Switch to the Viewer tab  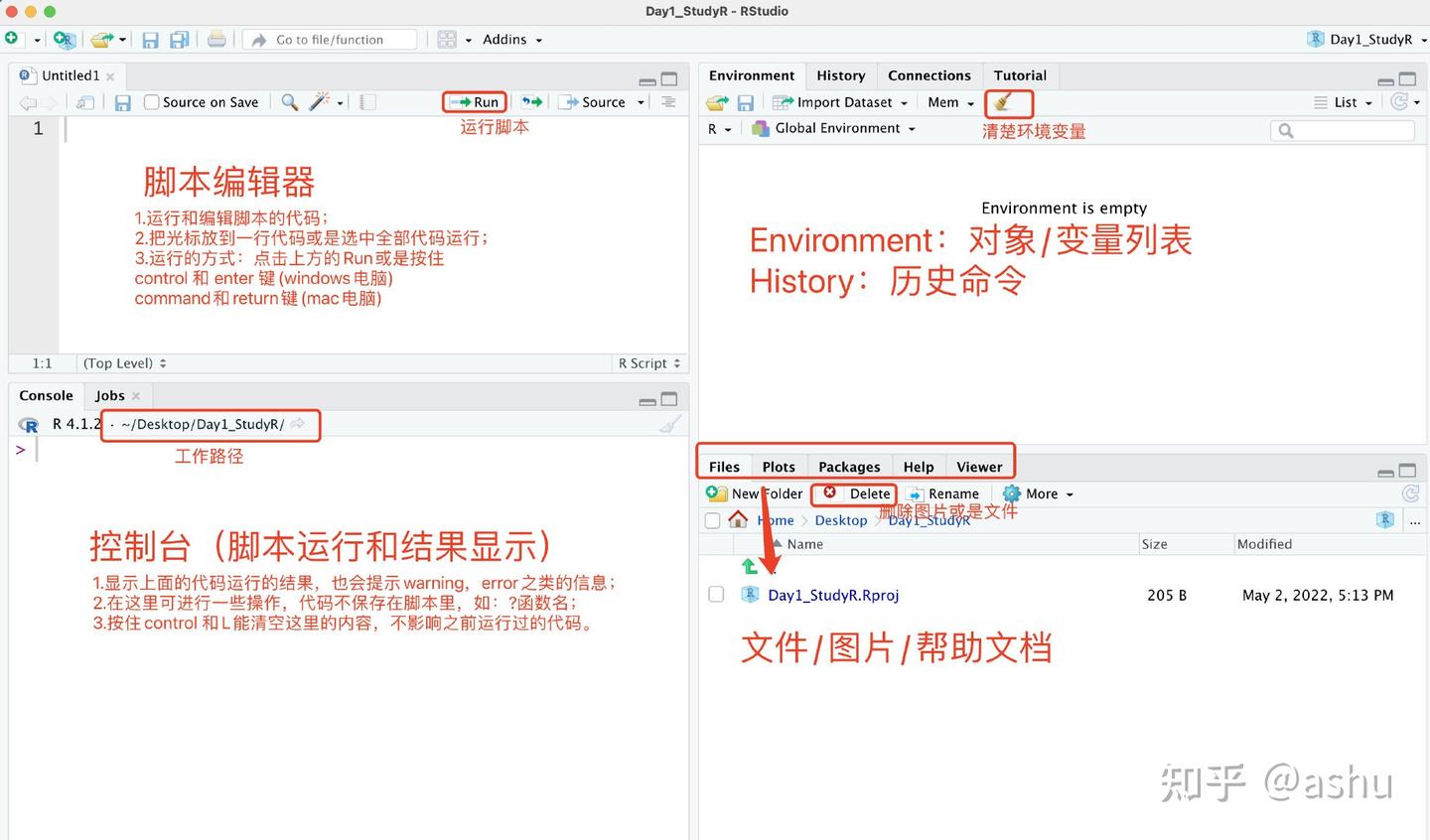tap(979, 467)
